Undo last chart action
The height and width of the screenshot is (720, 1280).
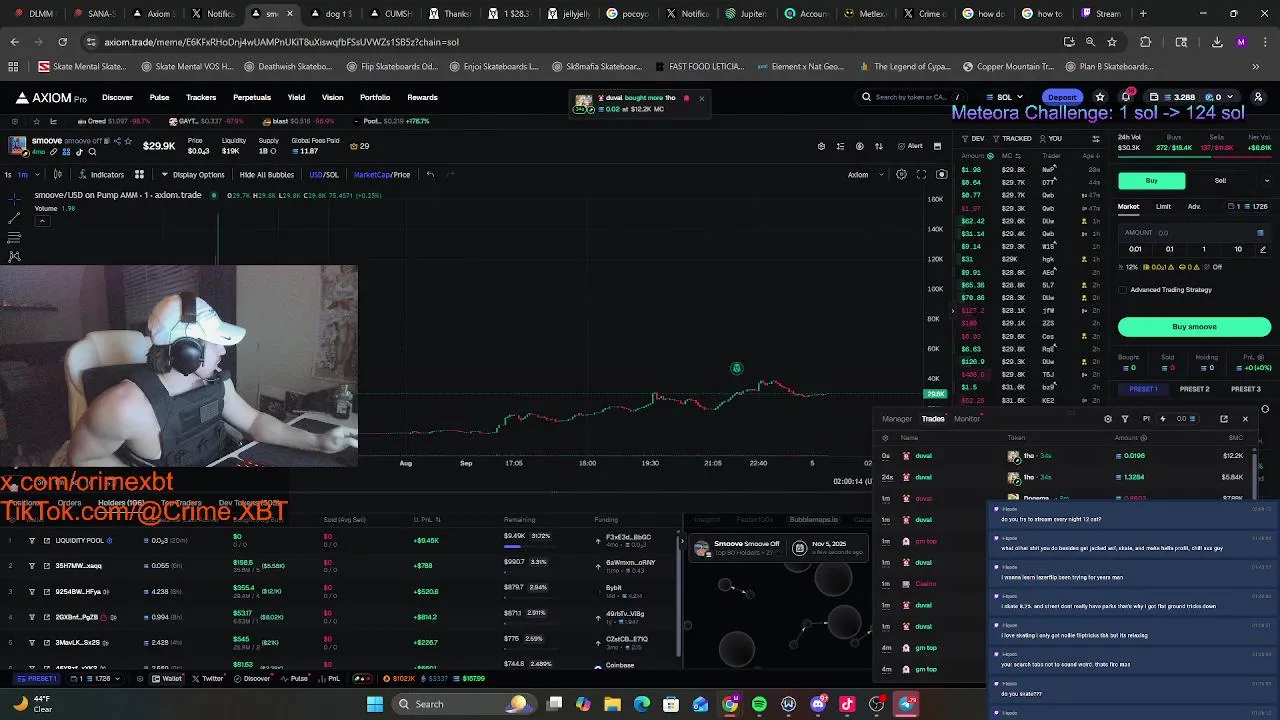pos(430,175)
